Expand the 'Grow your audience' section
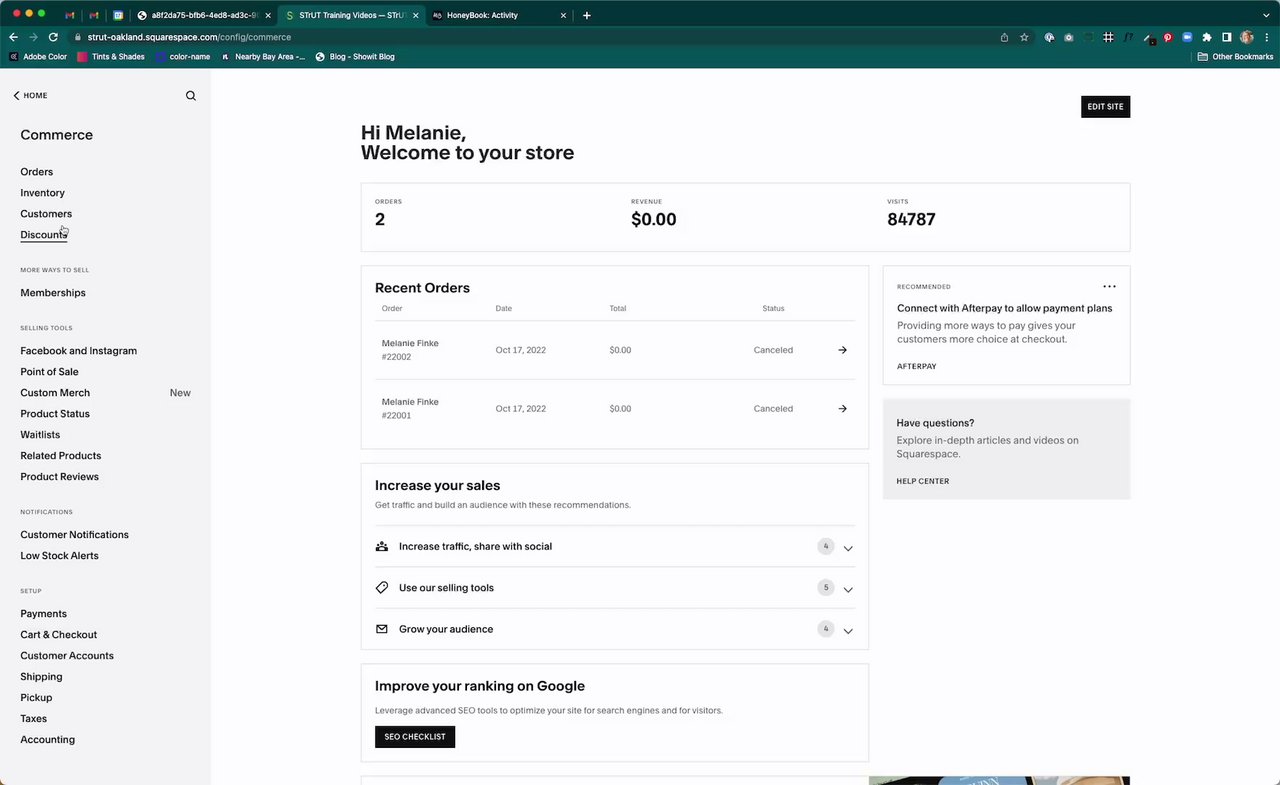 coord(848,630)
